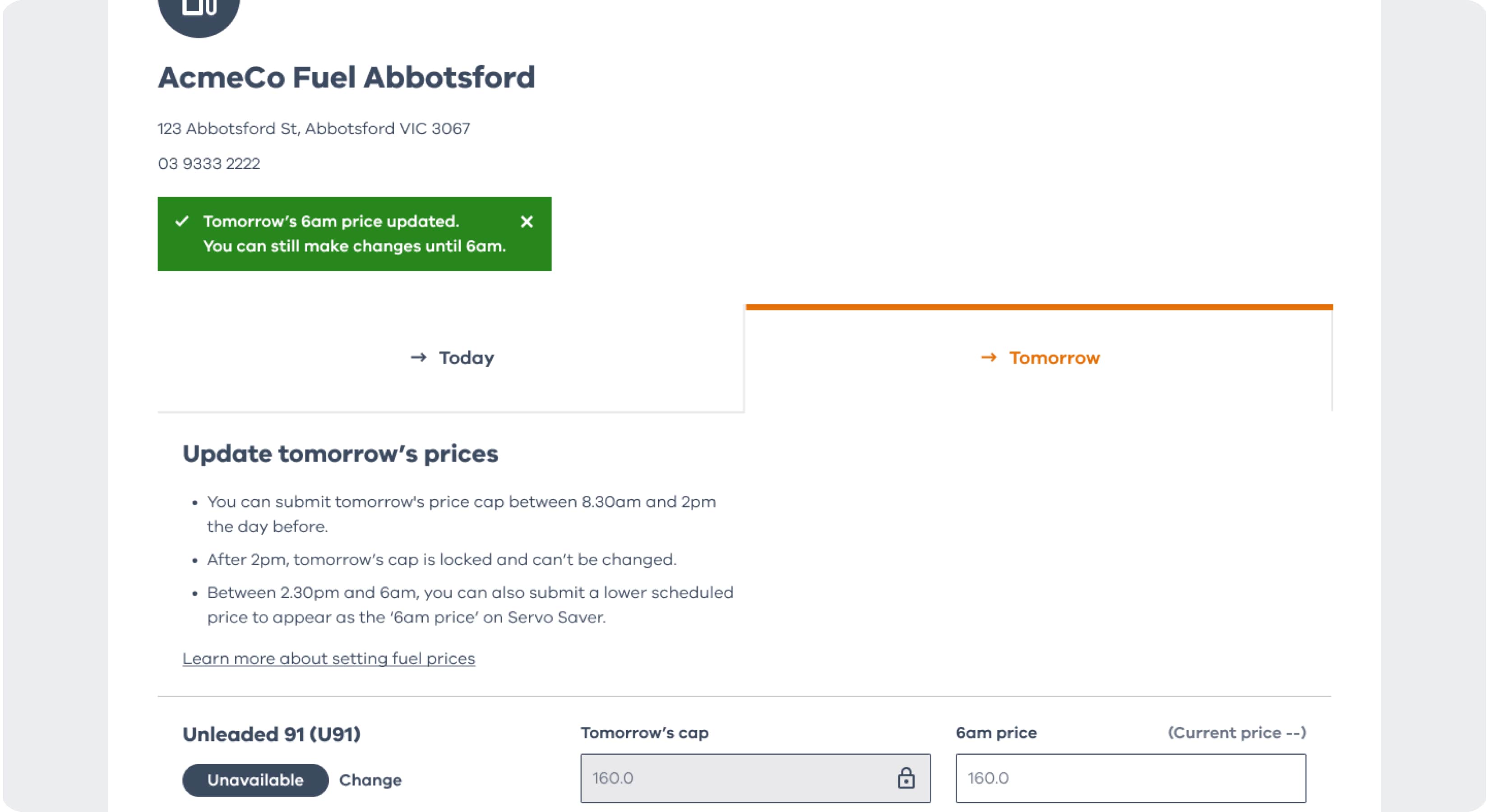Toggle the Unavailable status pill for U91
Viewport: 1489px width, 812px height.
255,780
